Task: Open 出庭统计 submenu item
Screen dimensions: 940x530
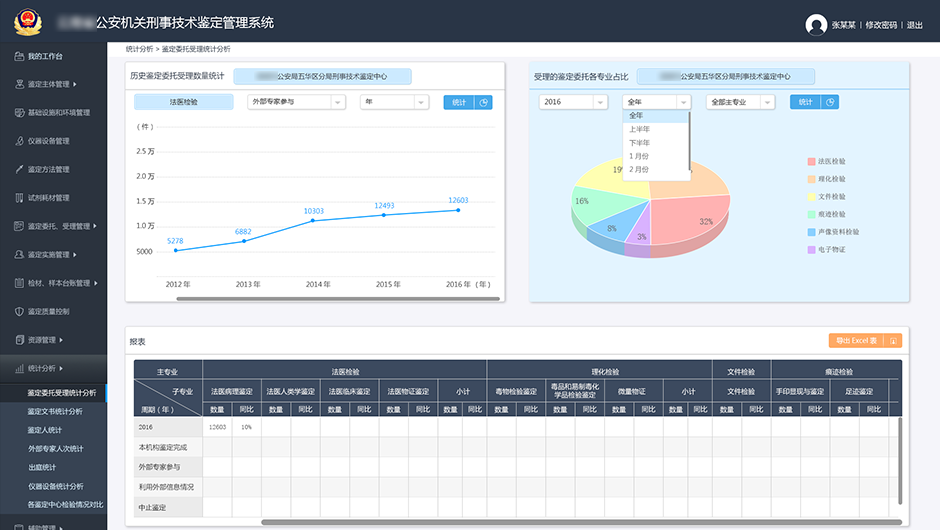Action: (42, 467)
